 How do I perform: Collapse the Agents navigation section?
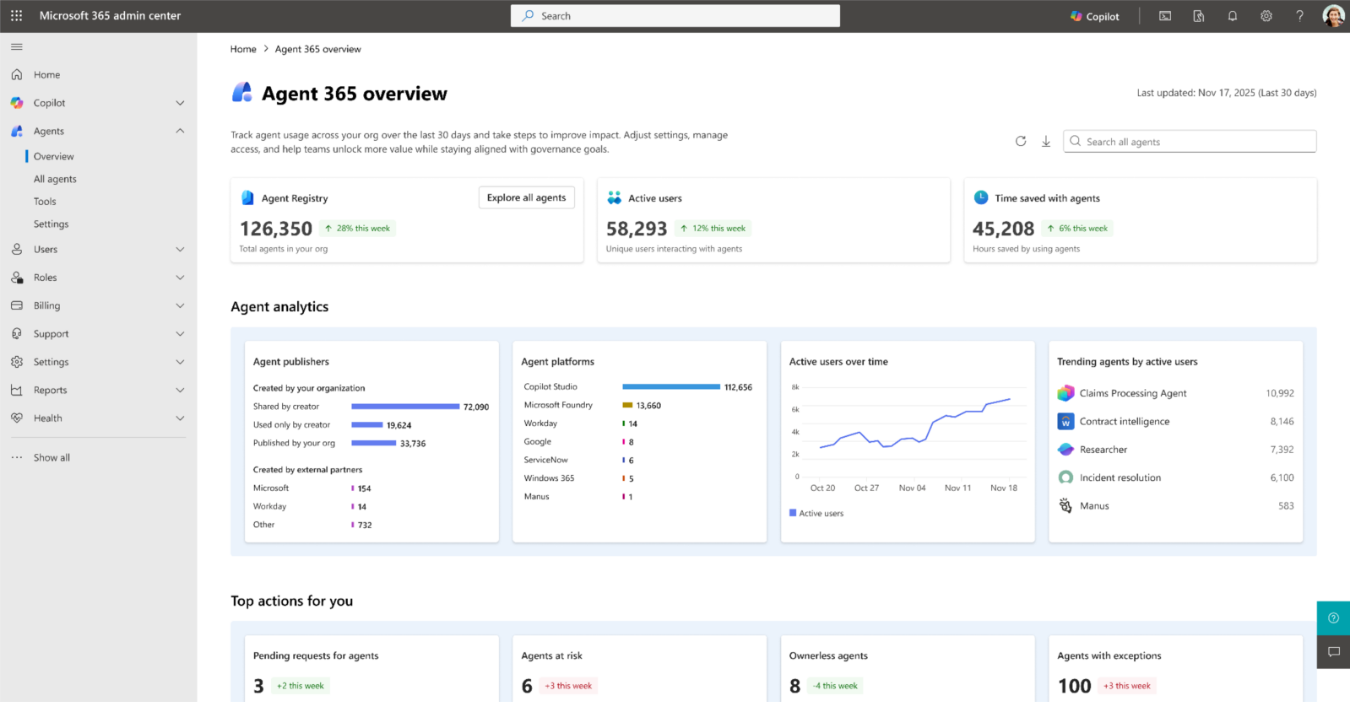180,131
